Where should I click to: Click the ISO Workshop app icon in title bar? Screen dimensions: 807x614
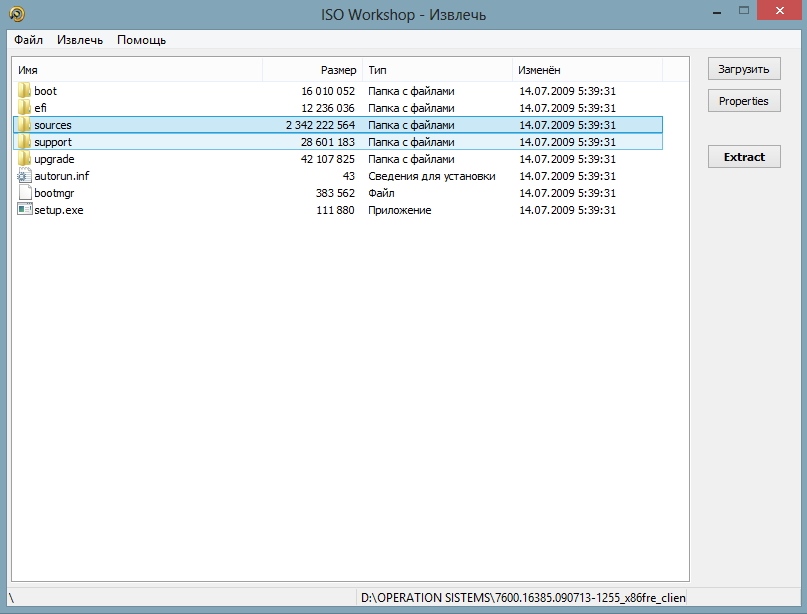pyautogui.click(x=17, y=14)
